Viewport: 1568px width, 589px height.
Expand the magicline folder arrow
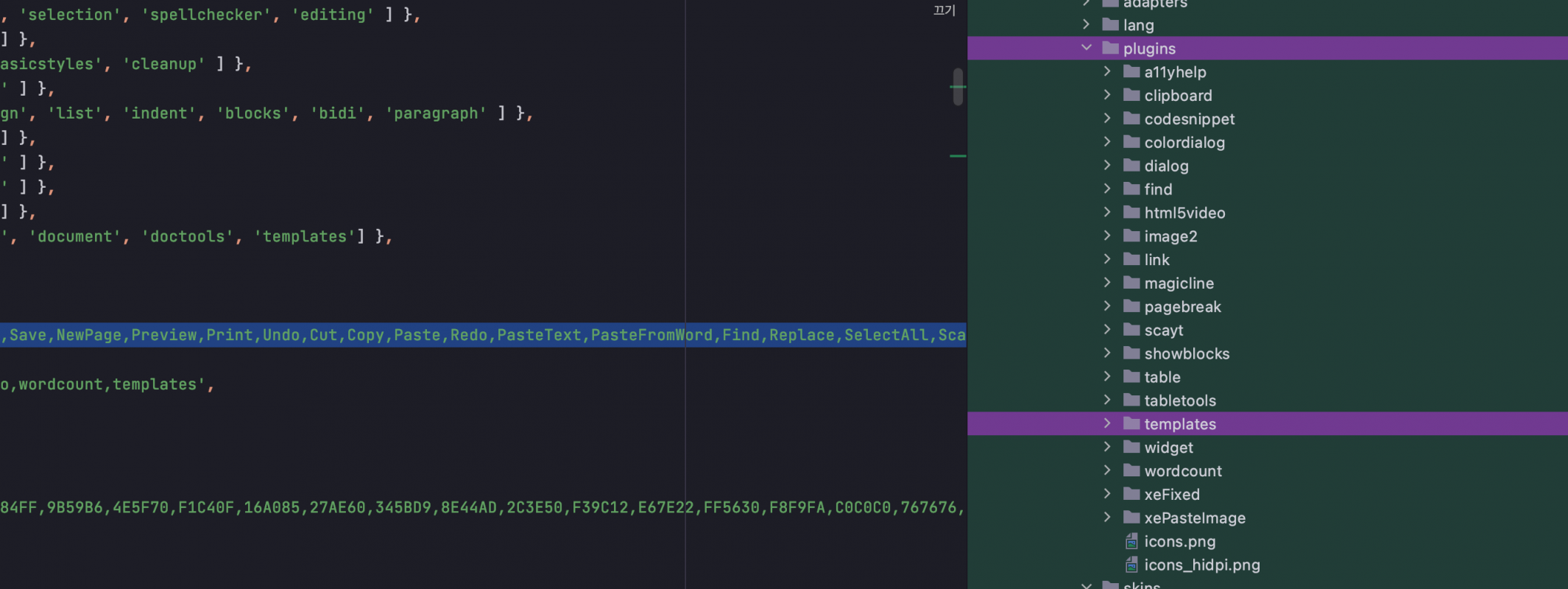tap(1107, 283)
